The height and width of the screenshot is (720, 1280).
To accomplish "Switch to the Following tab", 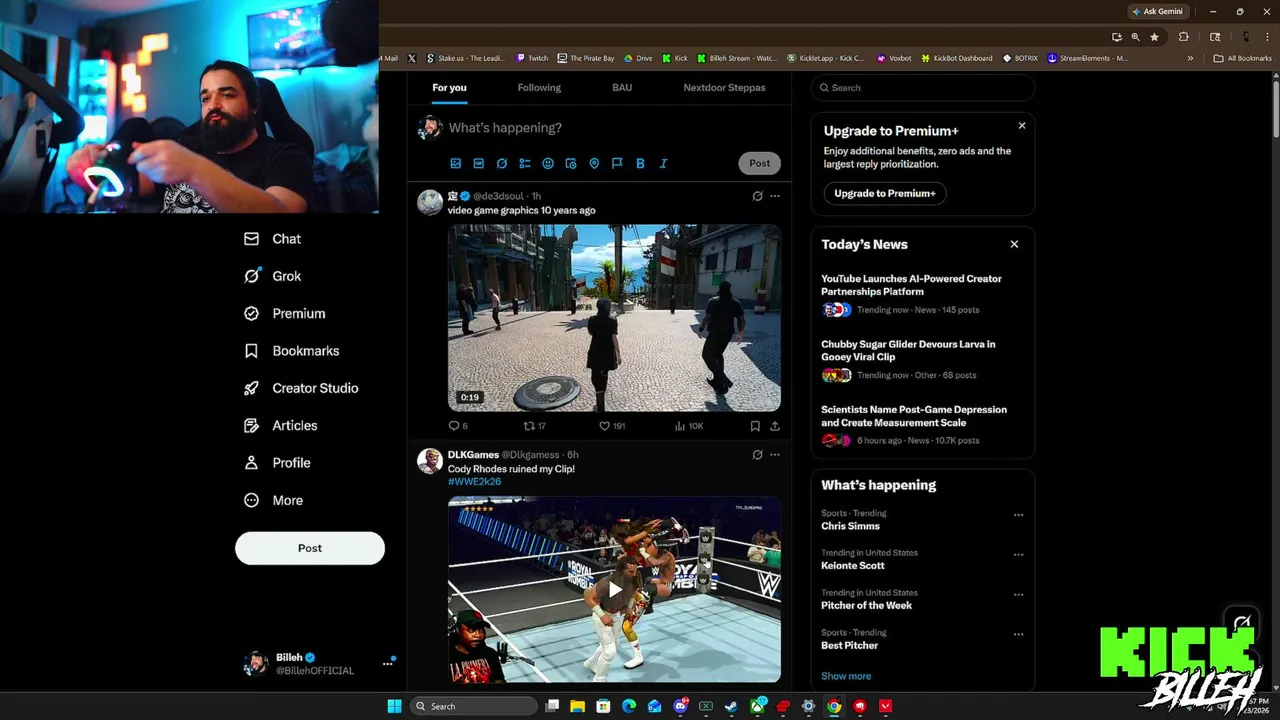I will click(x=539, y=88).
